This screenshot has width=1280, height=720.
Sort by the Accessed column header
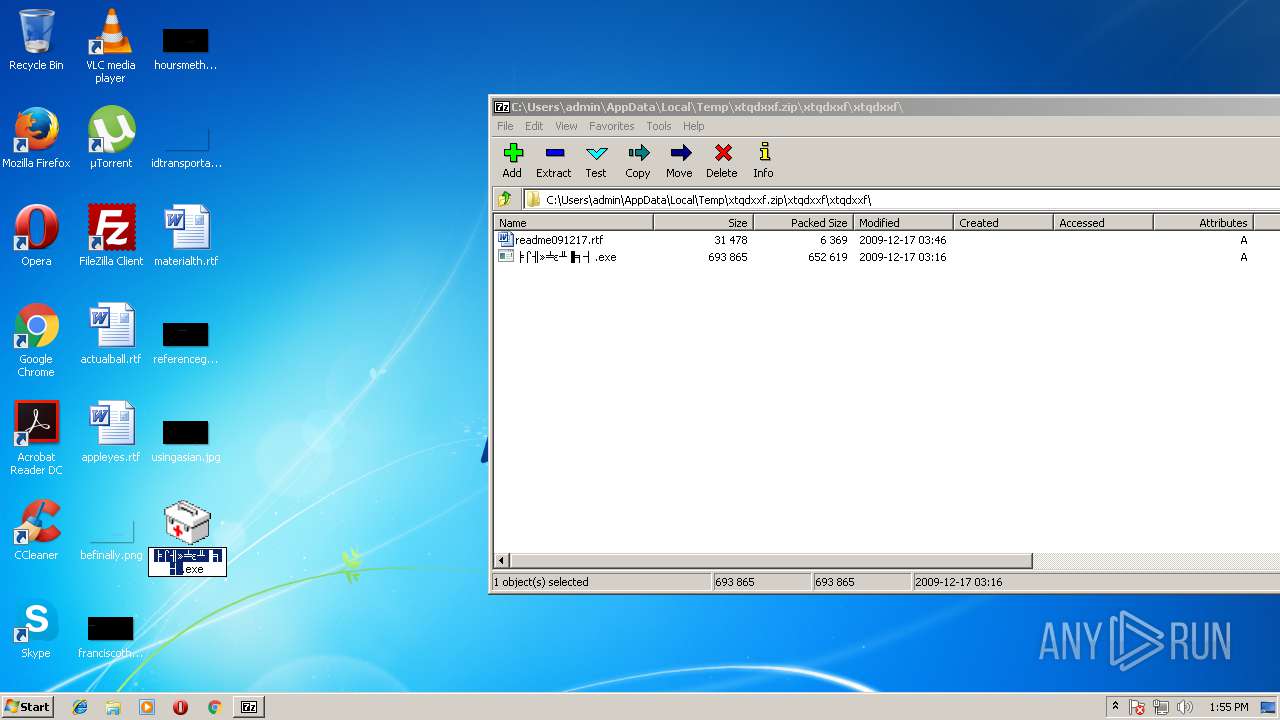point(1103,222)
